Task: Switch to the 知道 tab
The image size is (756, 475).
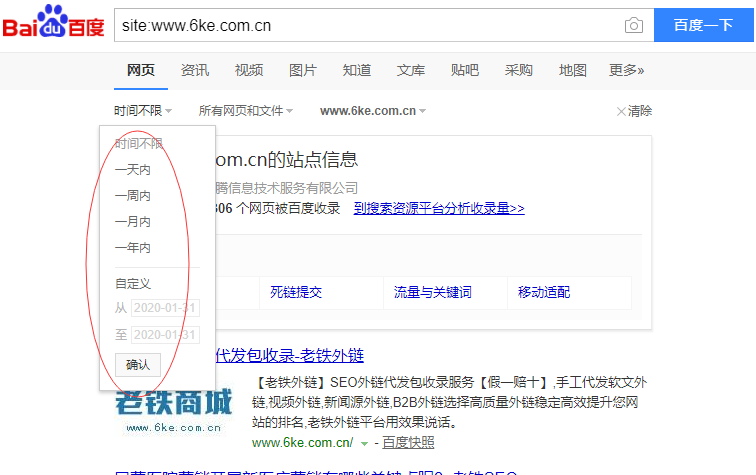Action: pyautogui.click(x=357, y=70)
